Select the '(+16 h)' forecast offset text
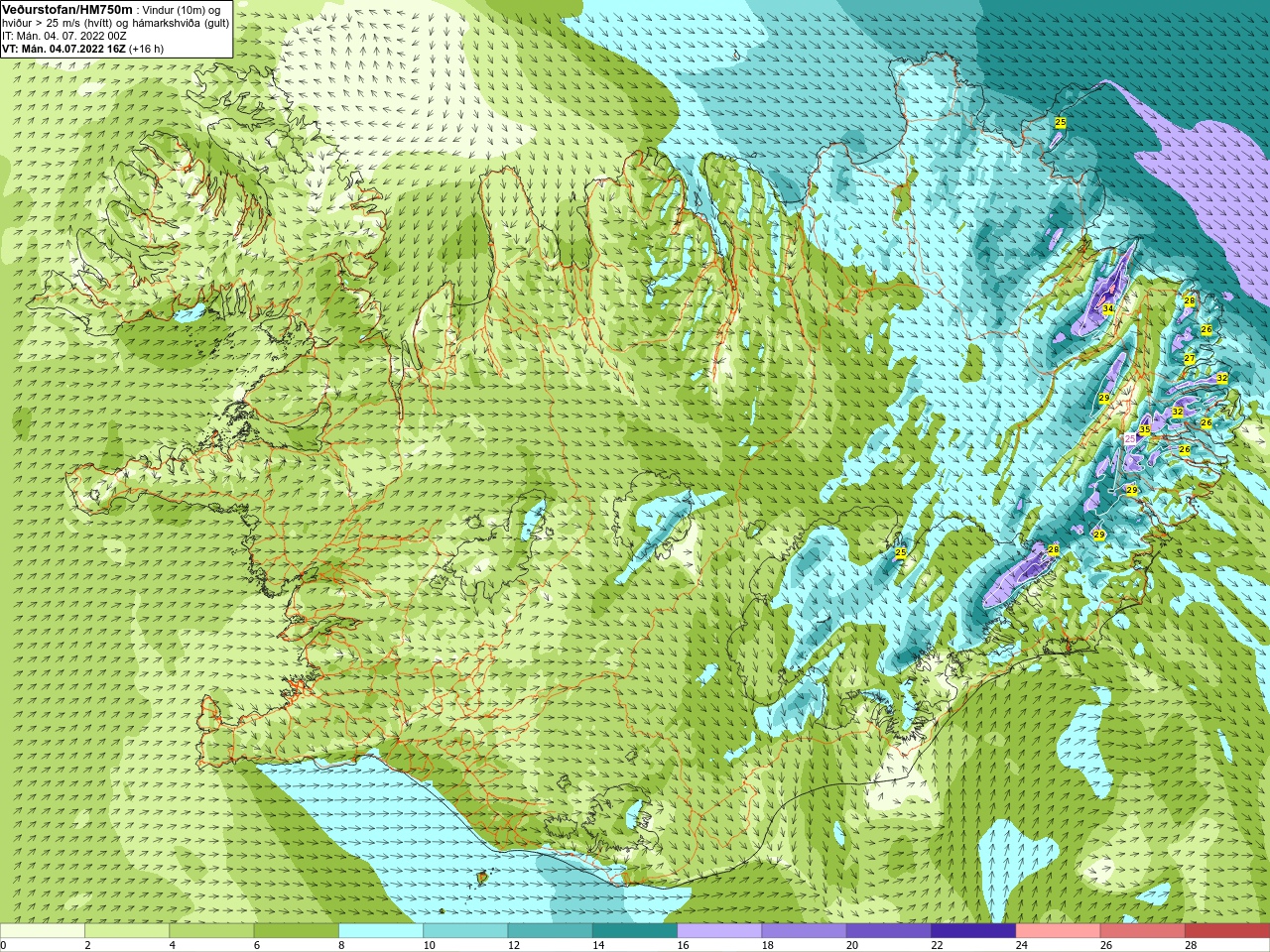 tap(147, 49)
